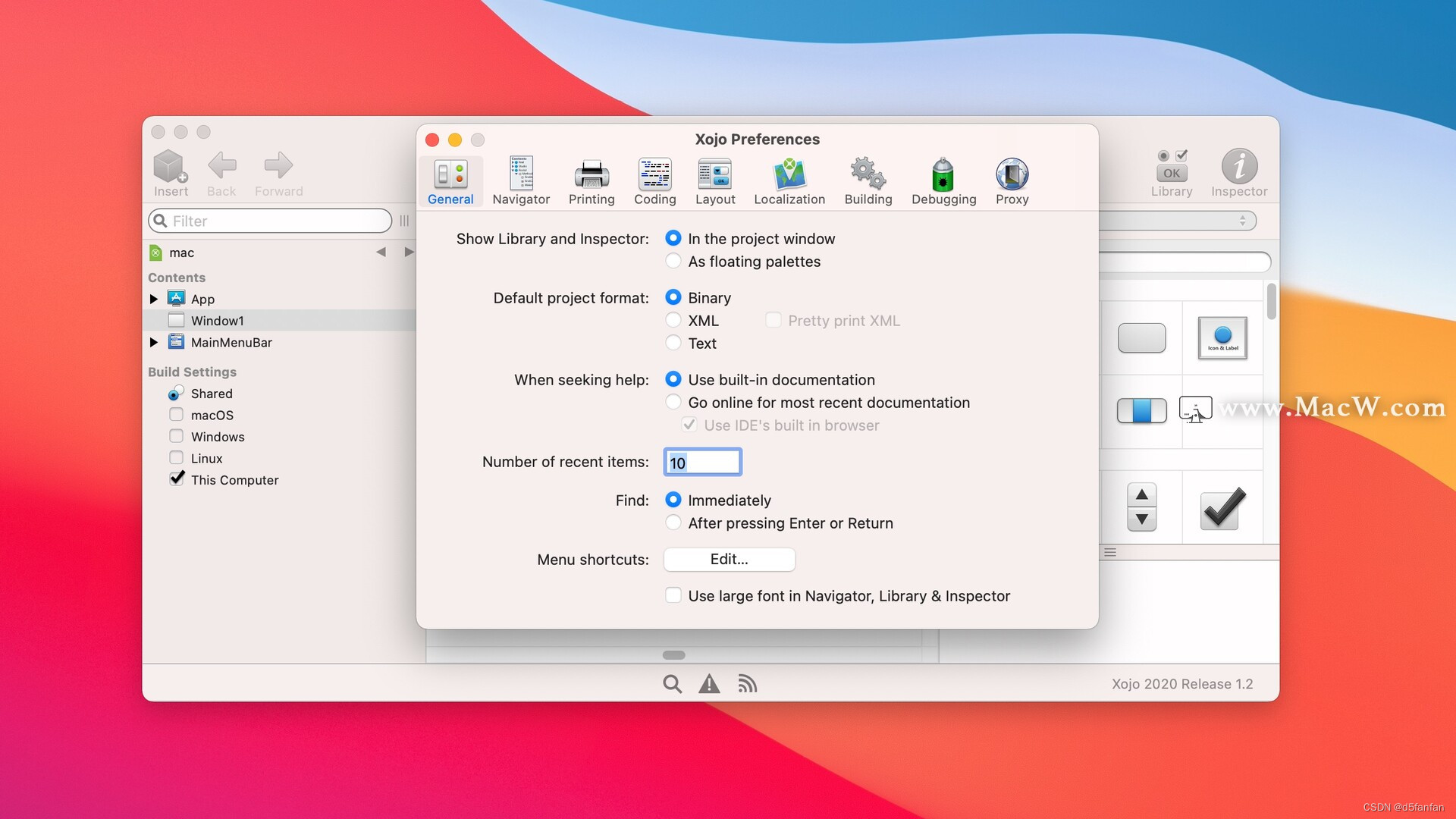This screenshot has height=819, width=1456.
Task: Open the Building preferences tab
Action: [868, 182]
